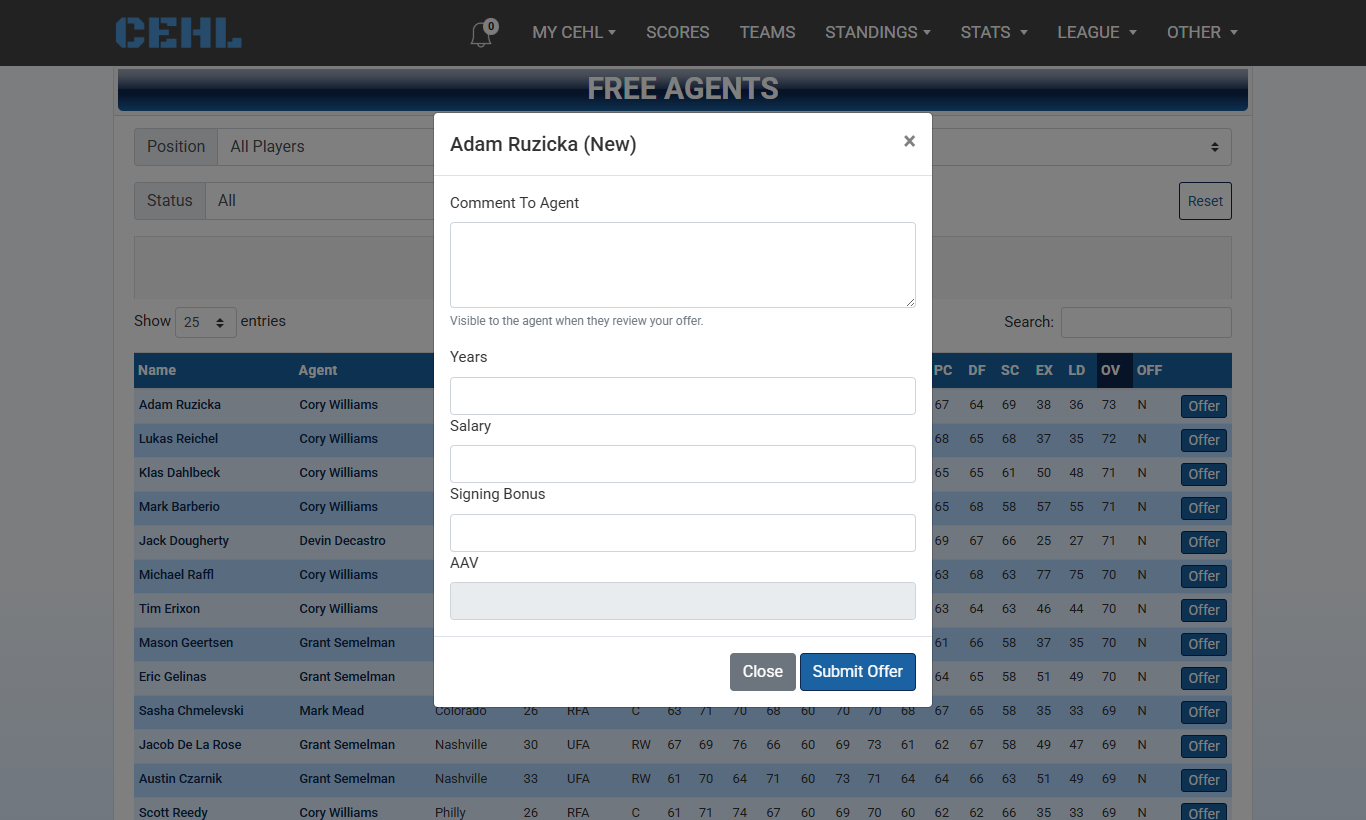The image size is (1366, 820).
Task: Select player name Mason Geertsen
Action: (186, 643)
